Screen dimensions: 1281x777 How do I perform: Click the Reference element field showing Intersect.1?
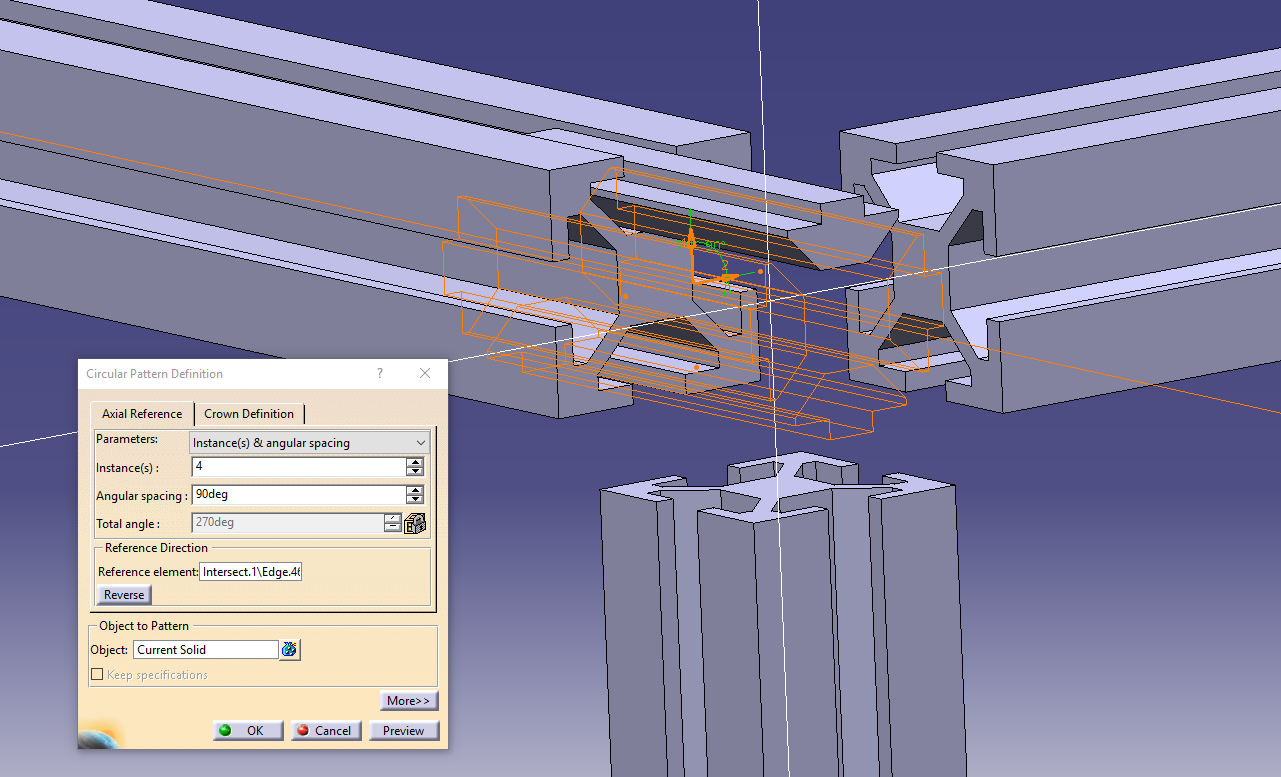point(250,571)
